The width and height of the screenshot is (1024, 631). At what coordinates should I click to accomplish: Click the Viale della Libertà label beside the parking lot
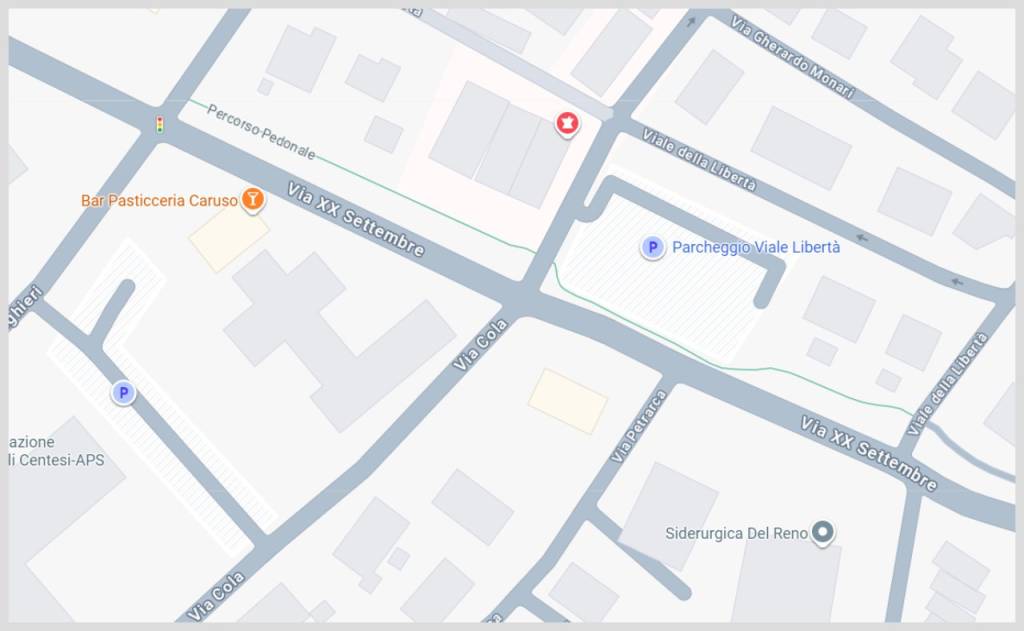pos(699,160)
